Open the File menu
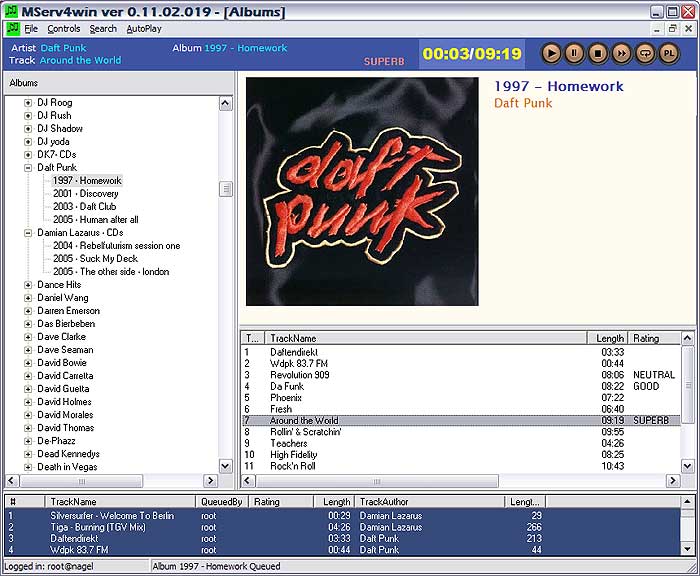Screen dimensions: 700x576 (x=31, y=29)
